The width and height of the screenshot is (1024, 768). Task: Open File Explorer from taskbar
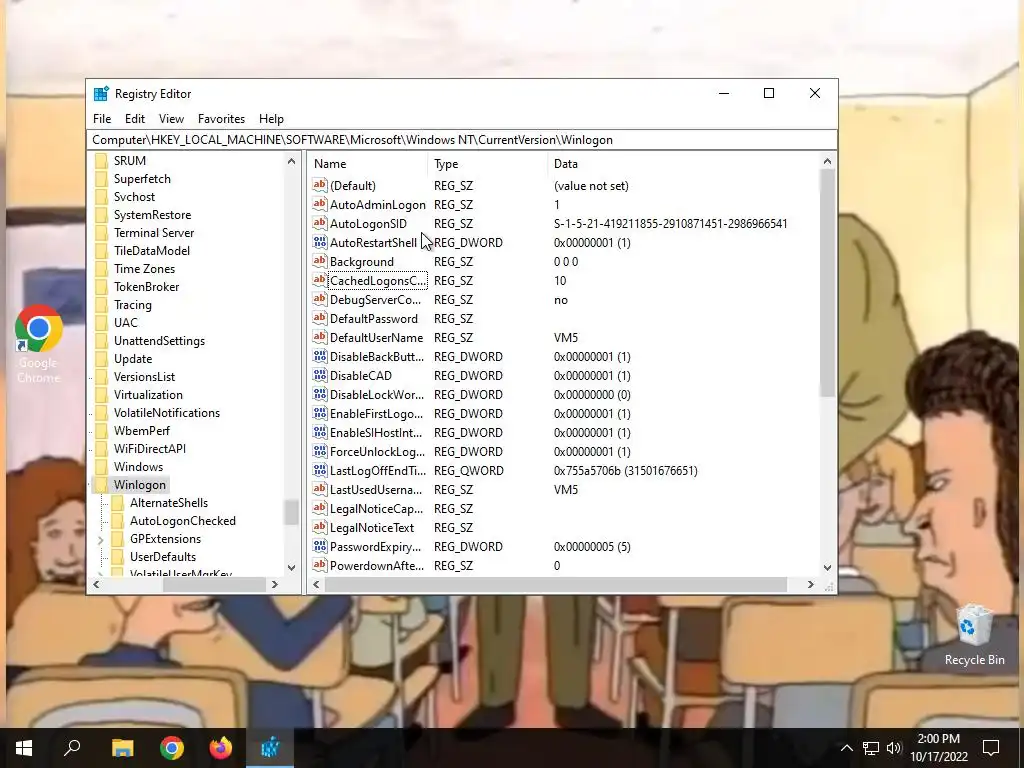122,748
